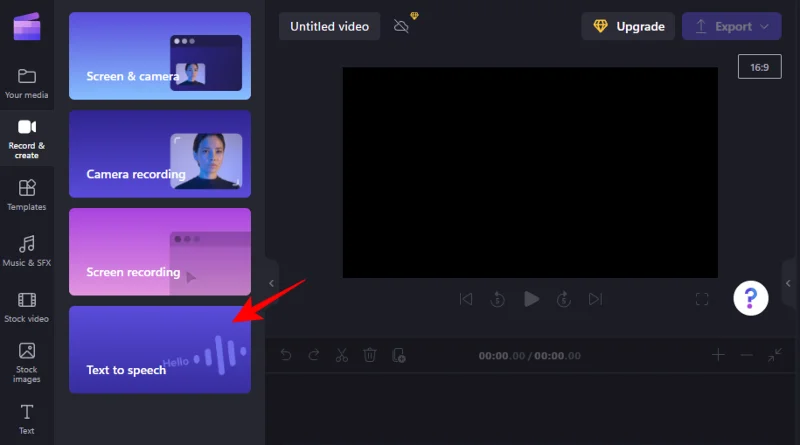Viewport: 800px width, 445px height.
Task: Open the Templates tab
Action: click(x=27, y=195)
